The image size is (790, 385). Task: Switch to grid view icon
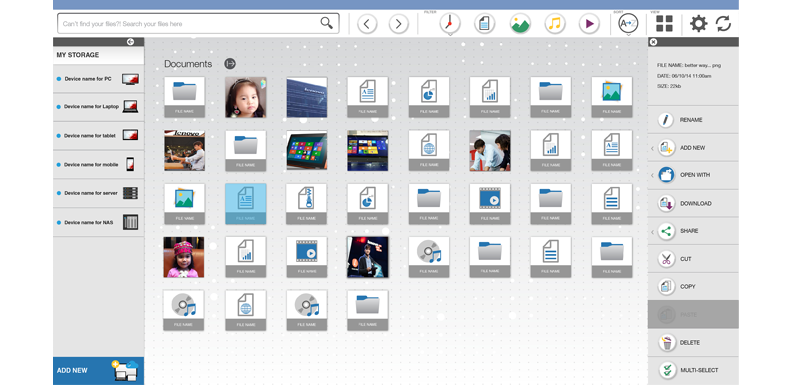[x=664, y=24]
